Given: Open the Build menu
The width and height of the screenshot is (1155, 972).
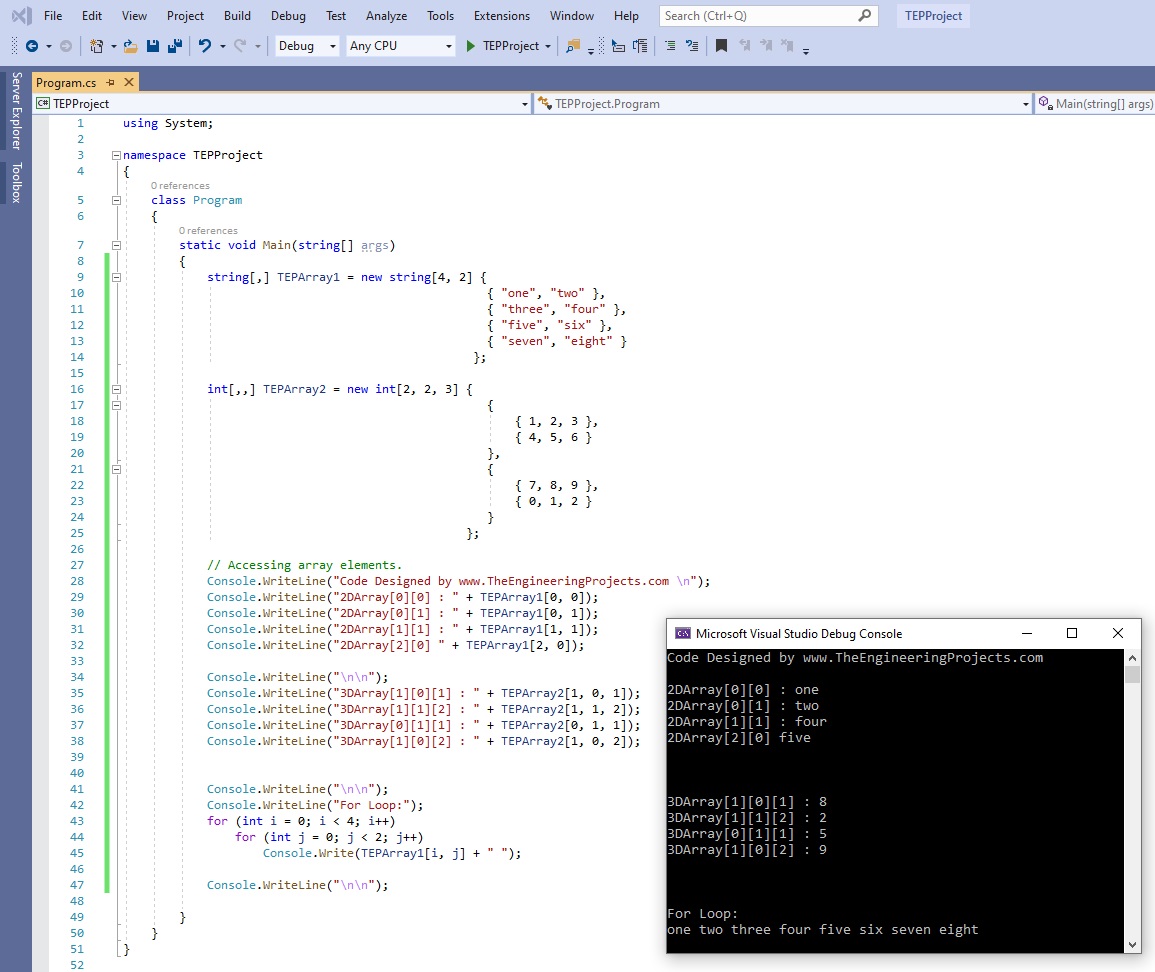Looking at the screenshot, I should [x=237, y=16].
